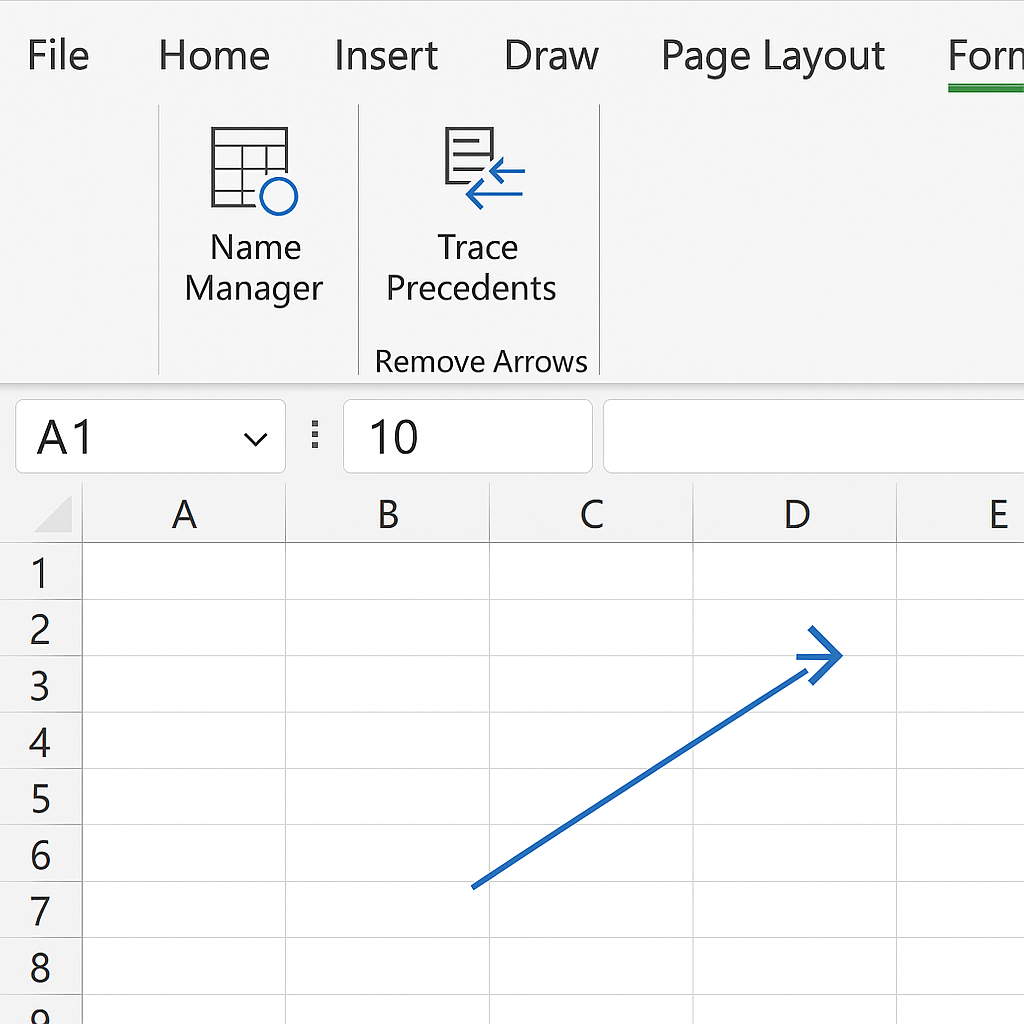Open the Name Manager

point(254,216)
